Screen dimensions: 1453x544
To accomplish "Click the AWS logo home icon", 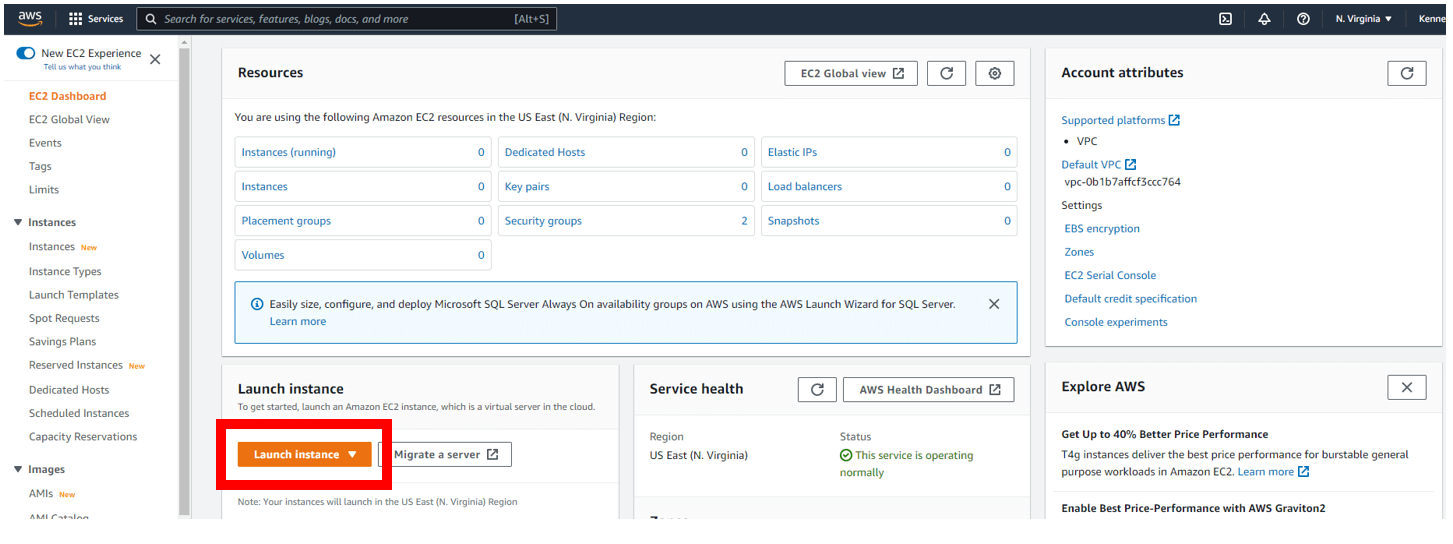I will tap(30, 18).
